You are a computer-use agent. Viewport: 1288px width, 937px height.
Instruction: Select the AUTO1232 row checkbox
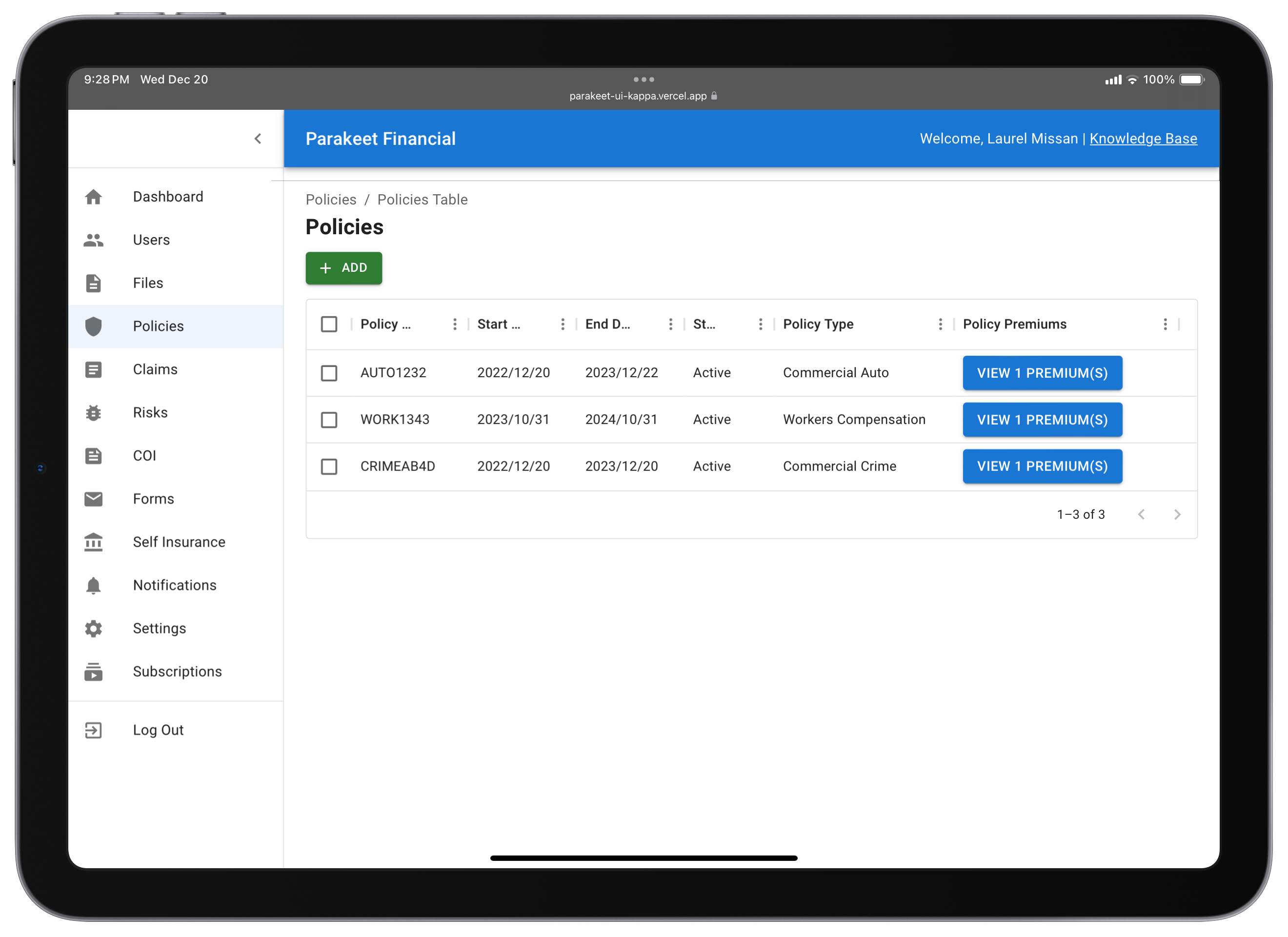point(329,373)
